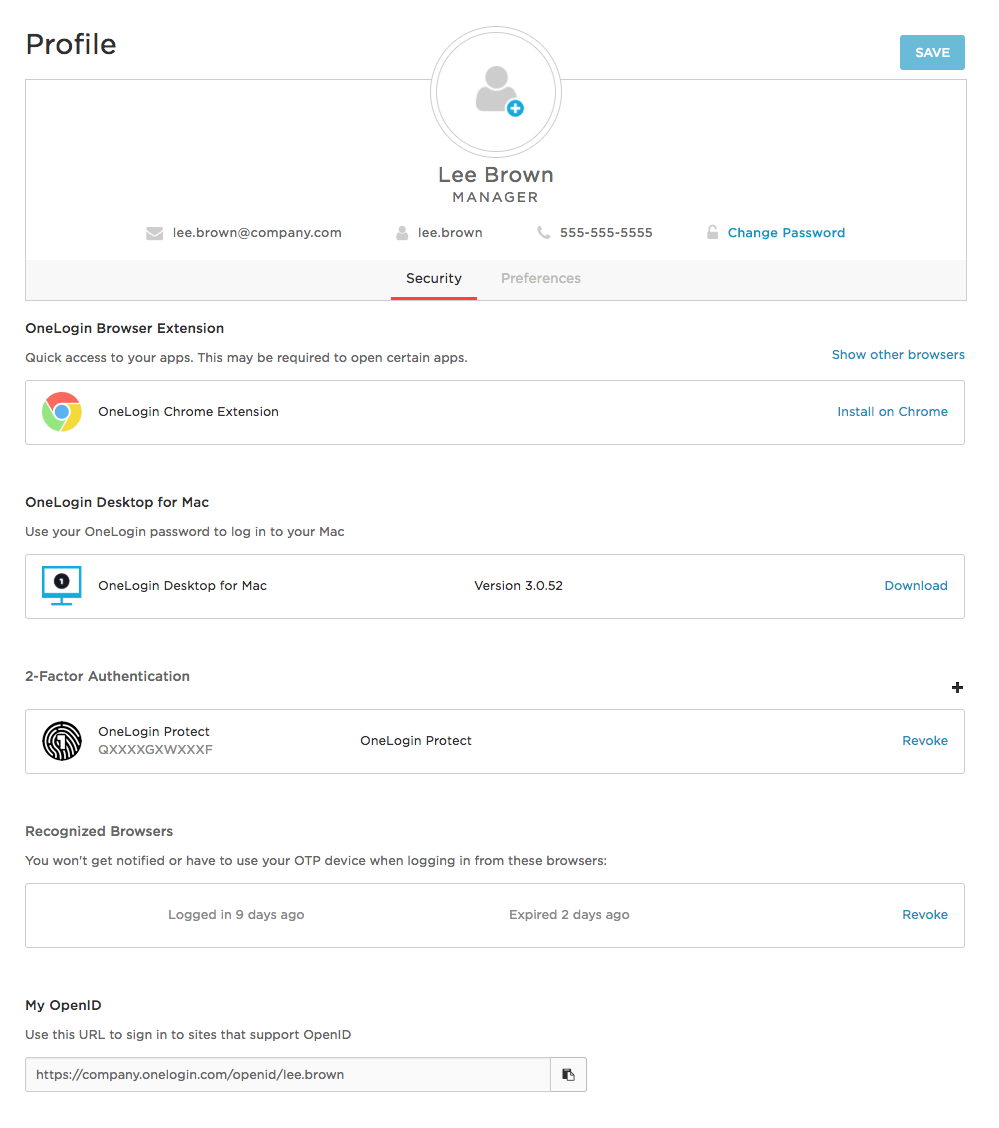
Task: Revoke the OneLogin Protect device
Action: (925, 741)
